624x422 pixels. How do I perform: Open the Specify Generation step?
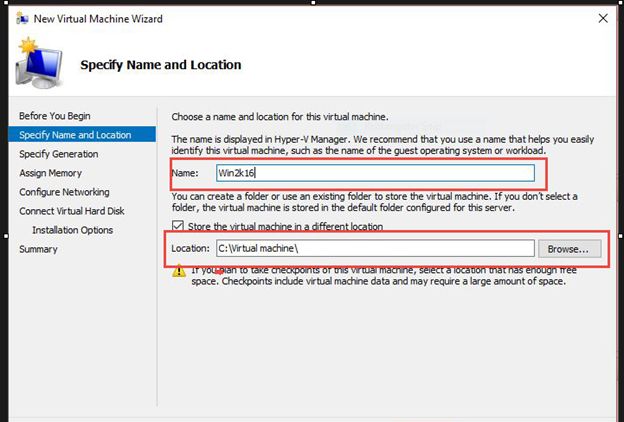point(58,154)
